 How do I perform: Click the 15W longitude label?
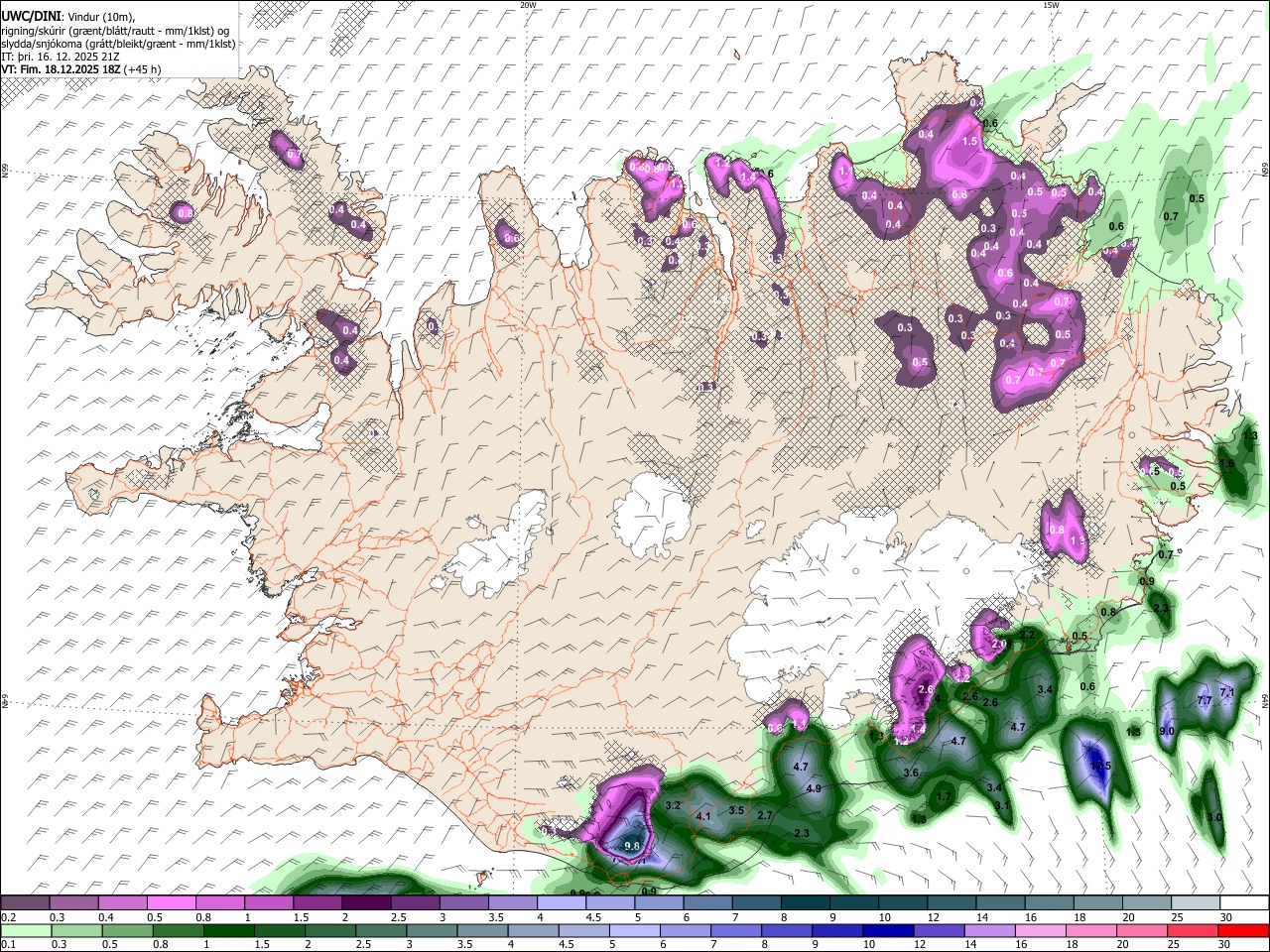tap(1051, 5)
